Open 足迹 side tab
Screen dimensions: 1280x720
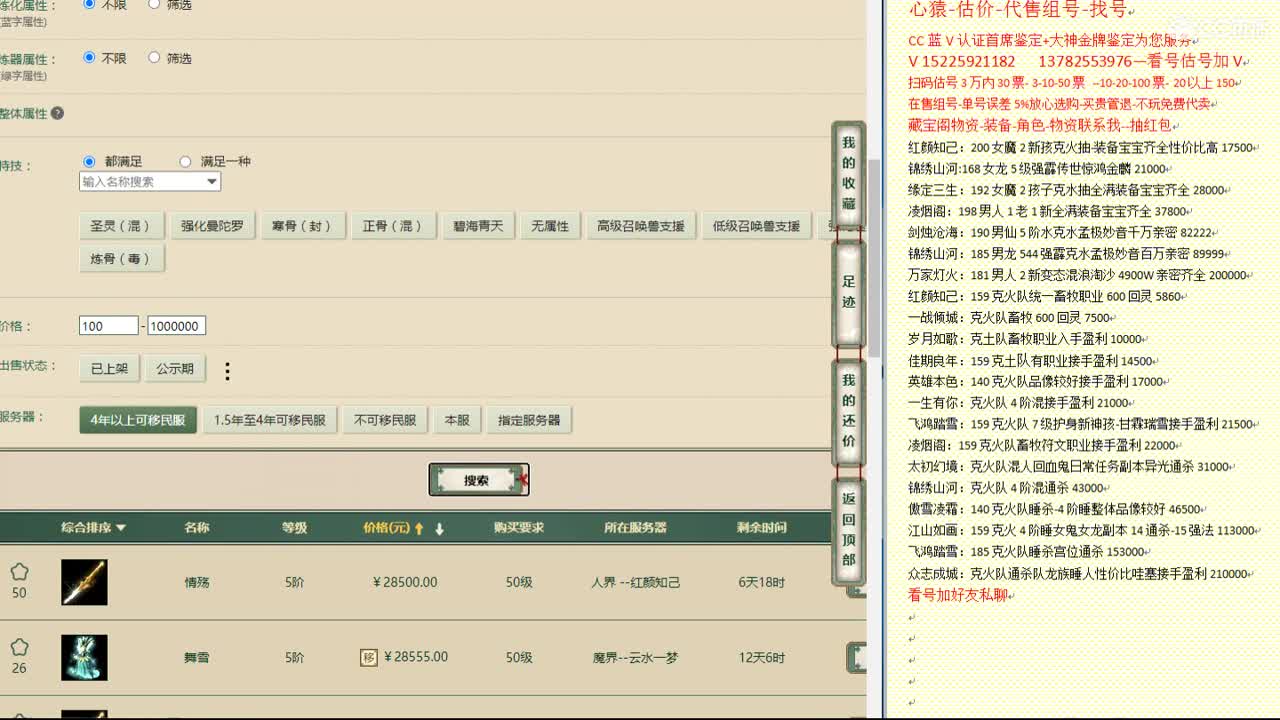[x=848, y=292]
